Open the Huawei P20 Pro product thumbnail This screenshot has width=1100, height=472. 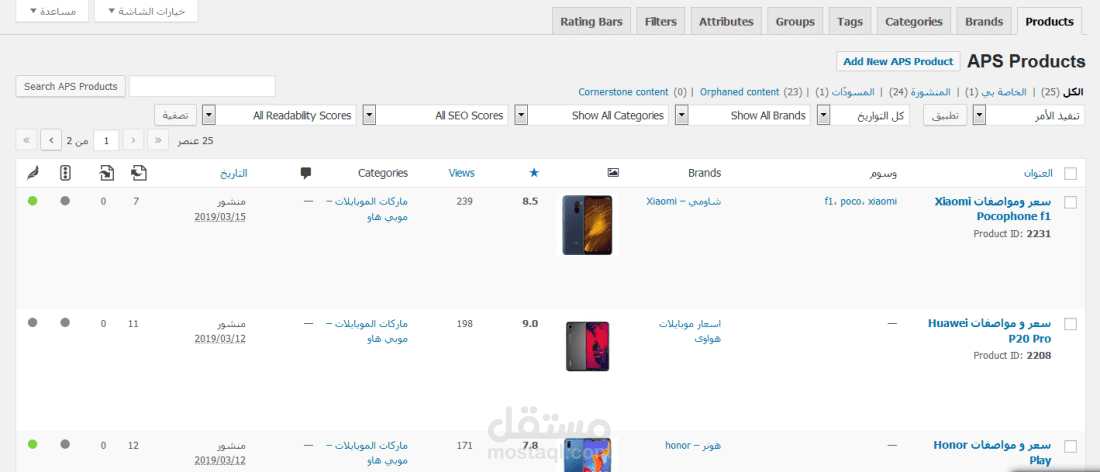coord(588,346)
